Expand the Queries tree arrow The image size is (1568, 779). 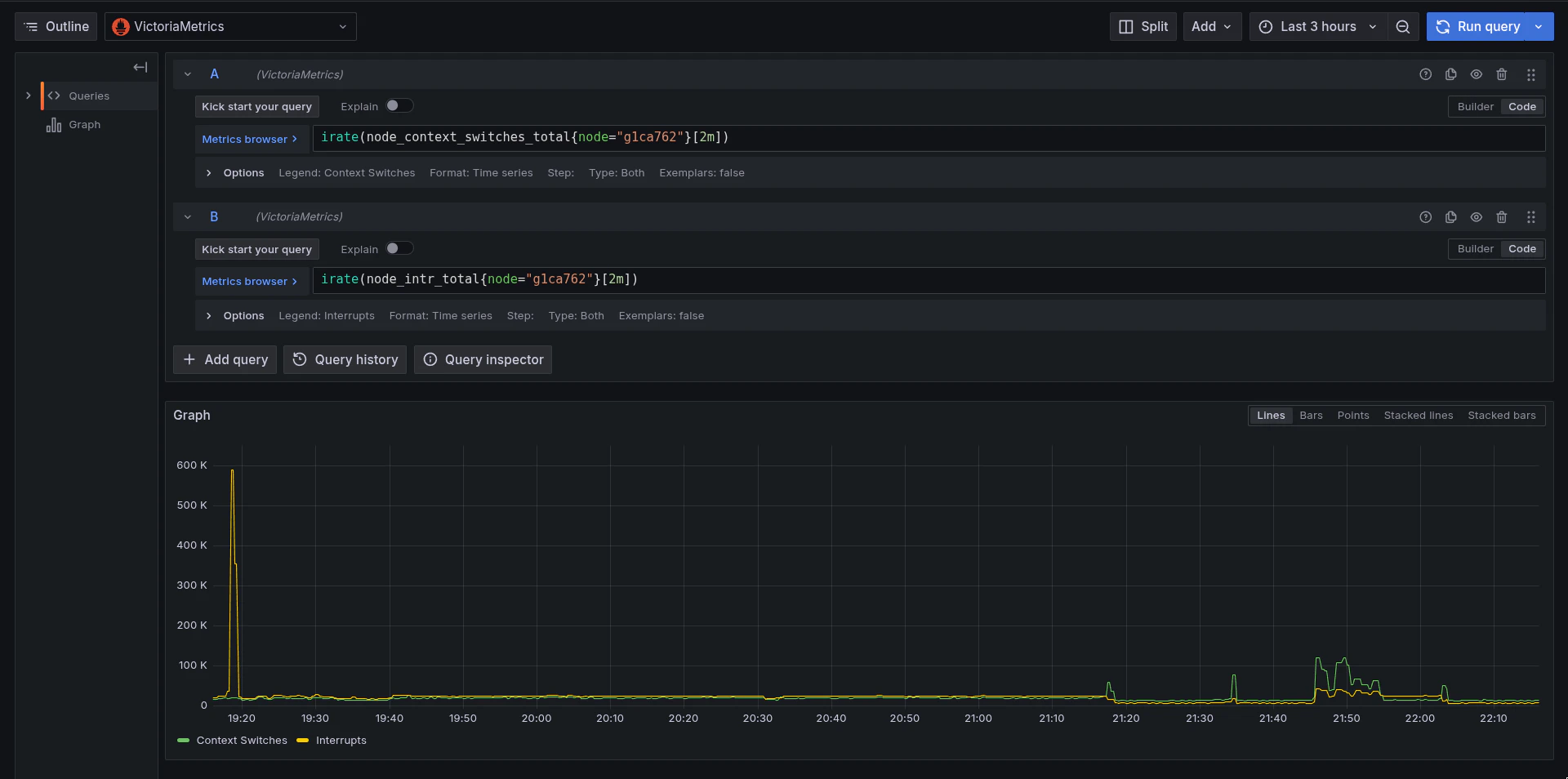29,96
